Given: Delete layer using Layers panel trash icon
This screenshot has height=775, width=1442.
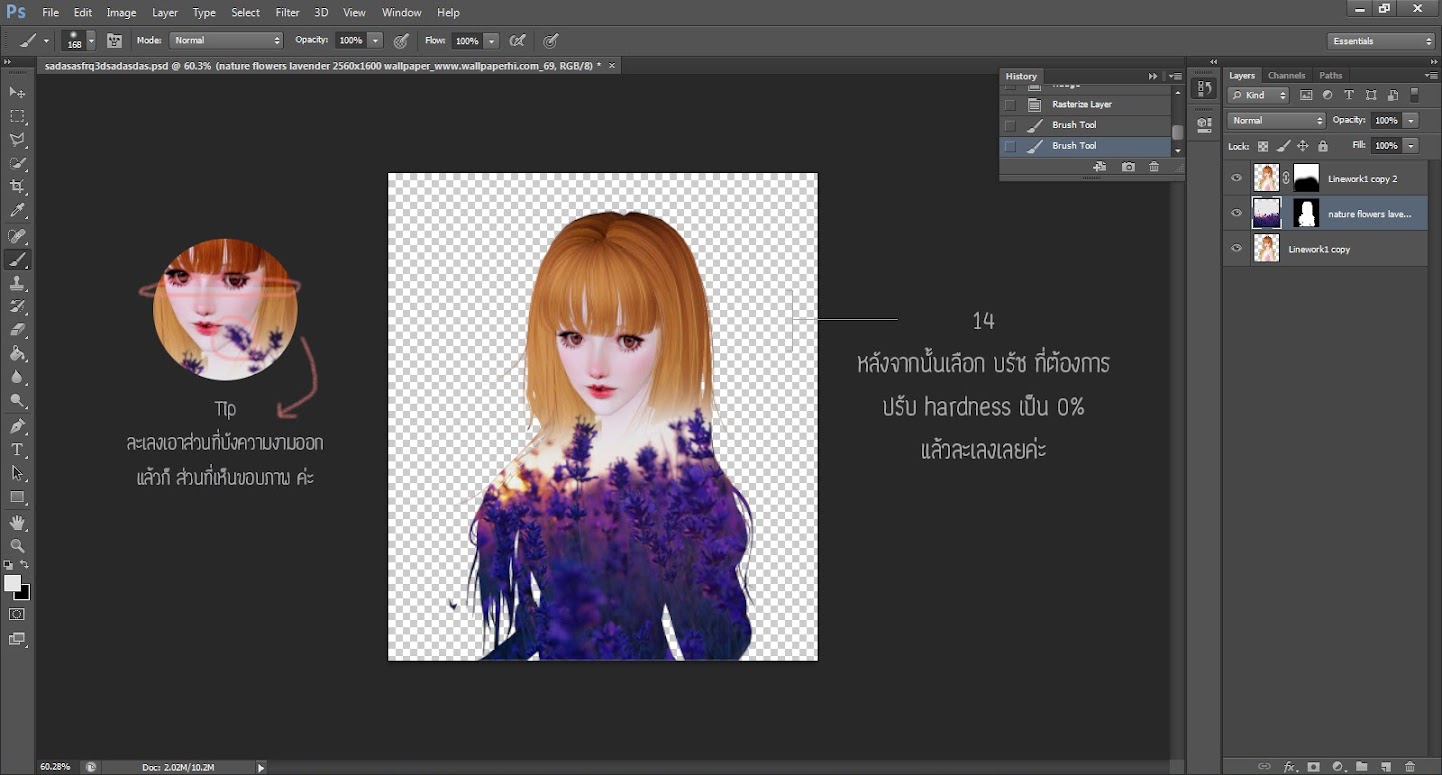Looking at the screenshot, I should [1410, 767].
